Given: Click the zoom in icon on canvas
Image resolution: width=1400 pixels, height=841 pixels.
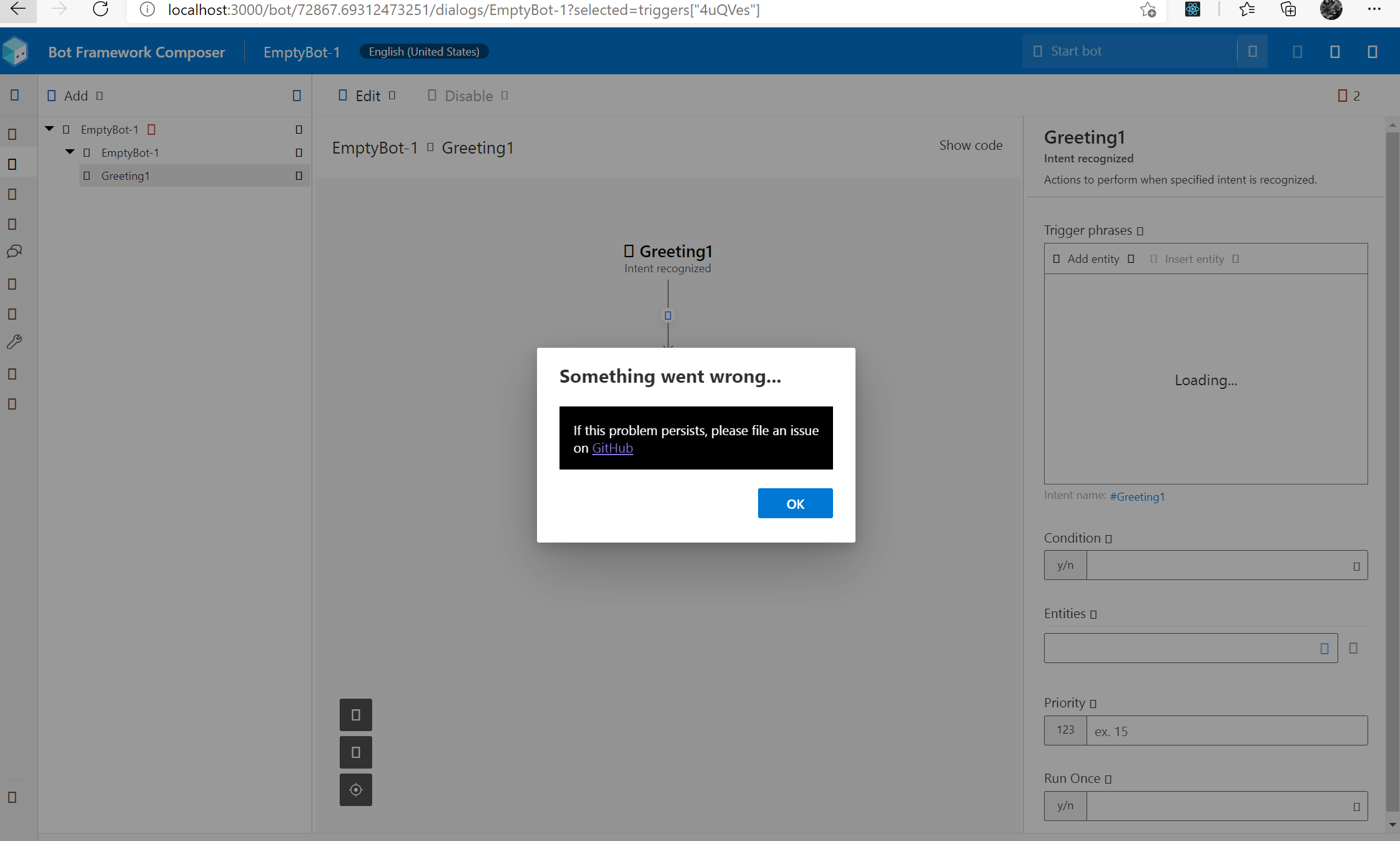Looking at the screenshot, I should [x=355, y=714].
